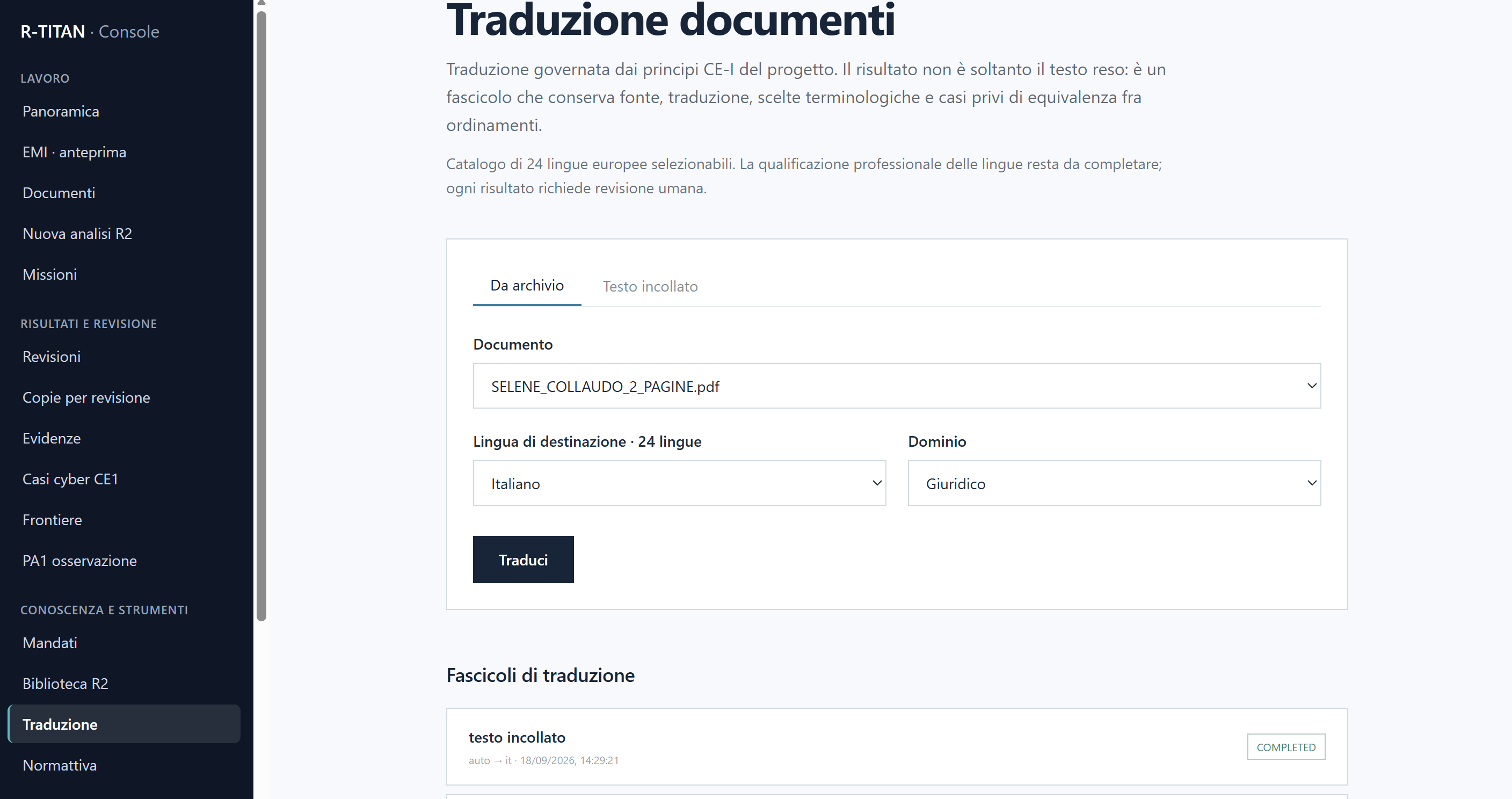Open the Lingua di destinazione dropdown
The width and height of the screenshot is (1512, 799).
680,483
